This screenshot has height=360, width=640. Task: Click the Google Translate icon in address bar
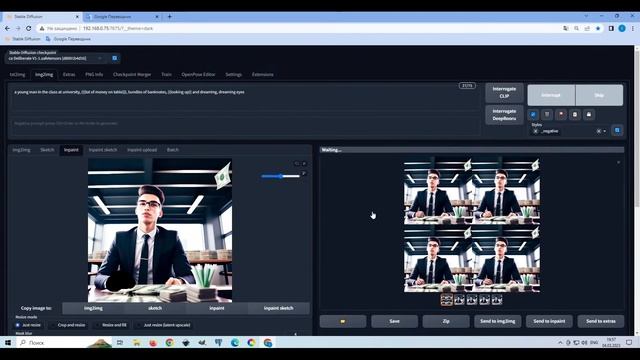(x=566, y=29)
